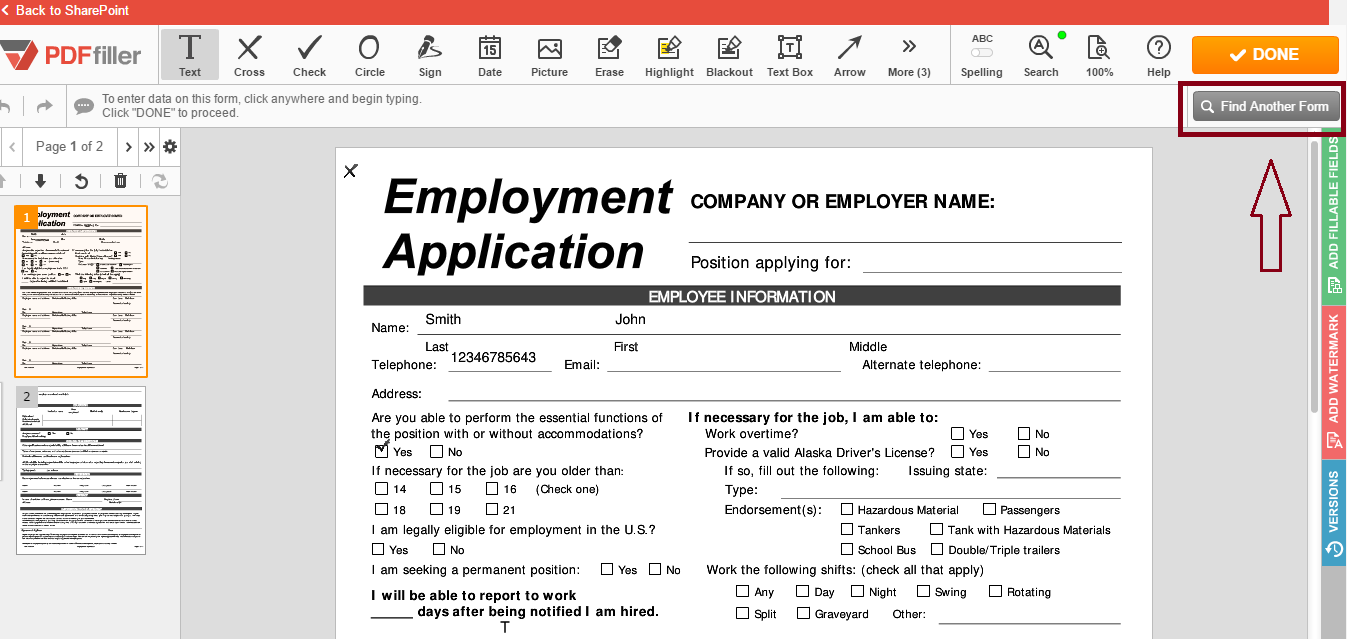Click the refresh pages icon
This screenshot has height=639, width=1347.
pyautogui.click(x=159, y=181)
